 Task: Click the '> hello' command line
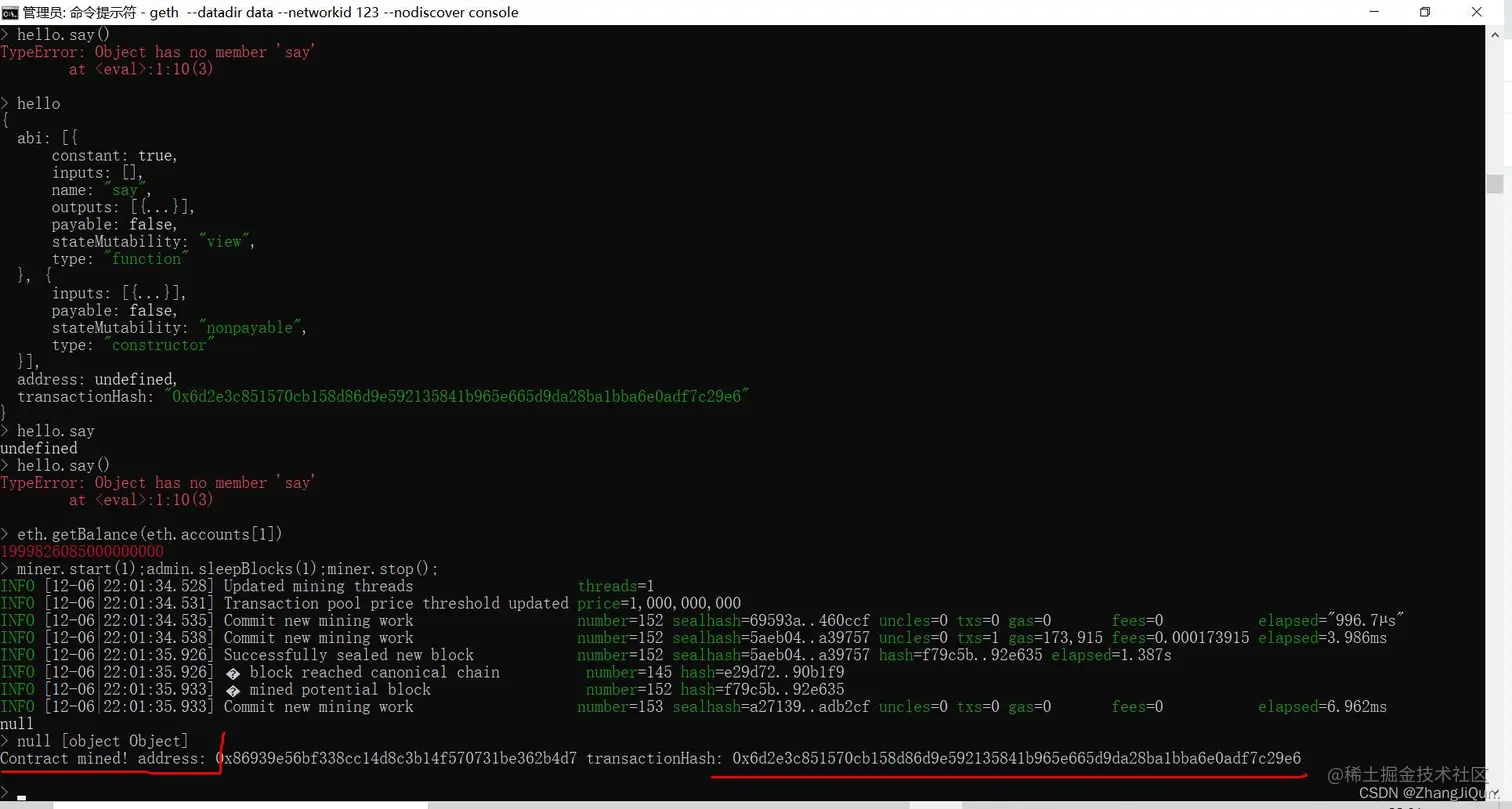tap(30, 104)
